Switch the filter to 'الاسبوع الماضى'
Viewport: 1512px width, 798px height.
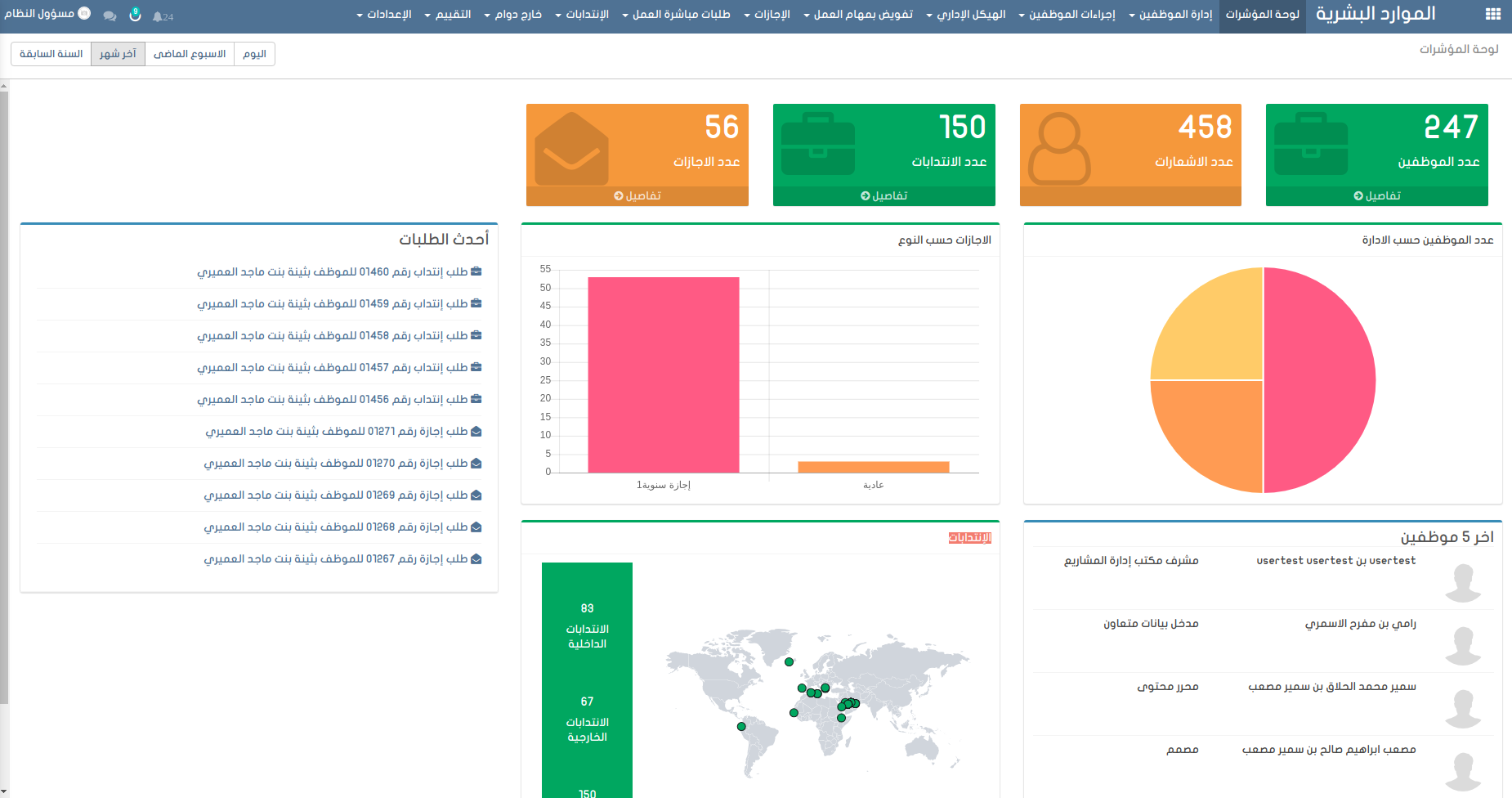tap(190, 54)
